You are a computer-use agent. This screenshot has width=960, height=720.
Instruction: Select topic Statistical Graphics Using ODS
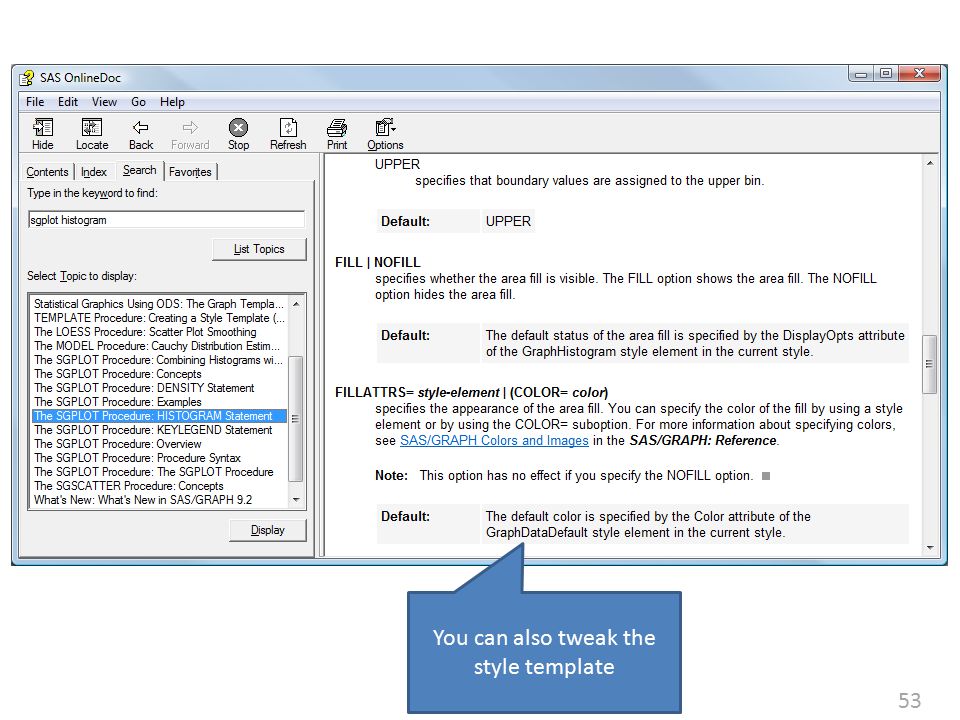[x=159, y=304]
